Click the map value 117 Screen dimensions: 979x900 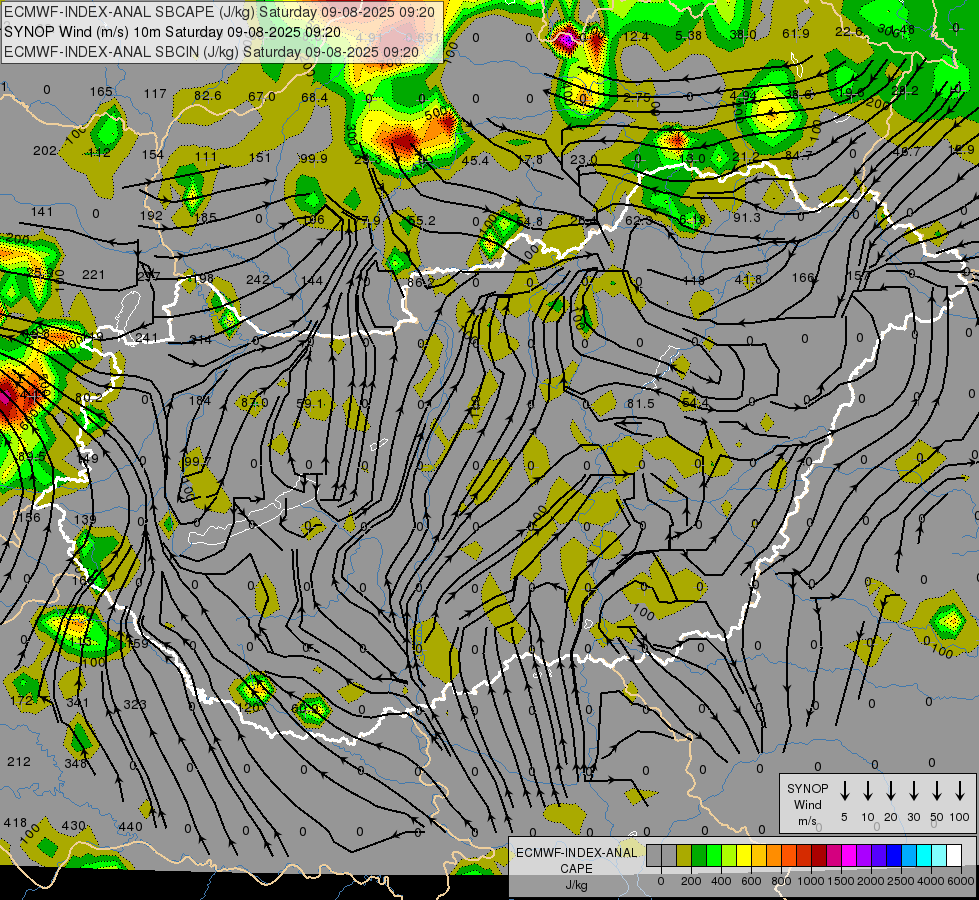pyautogui.click(x=155, y=94)
